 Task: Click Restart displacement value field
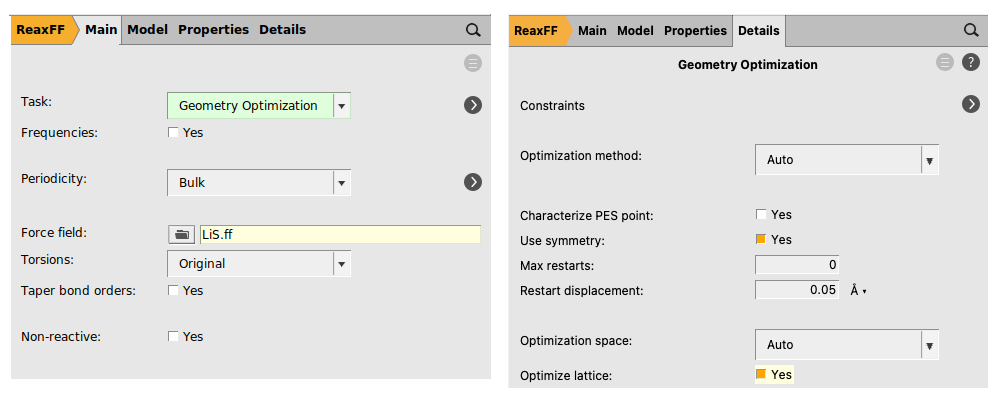[x=797, y=290]
